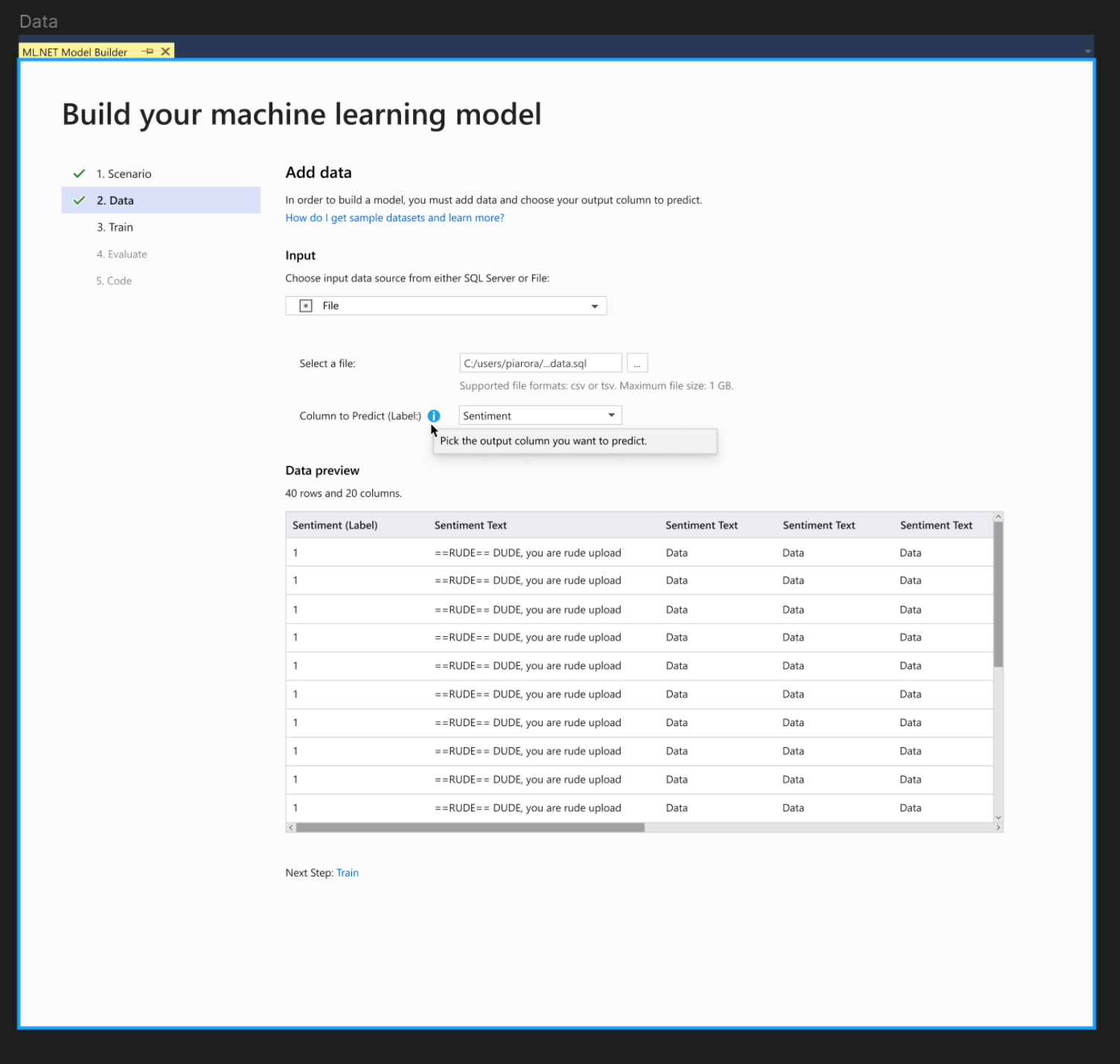1120x1064 pixels.
Task: Open the File input source dropdown
Action: click(x=446, y=306)
